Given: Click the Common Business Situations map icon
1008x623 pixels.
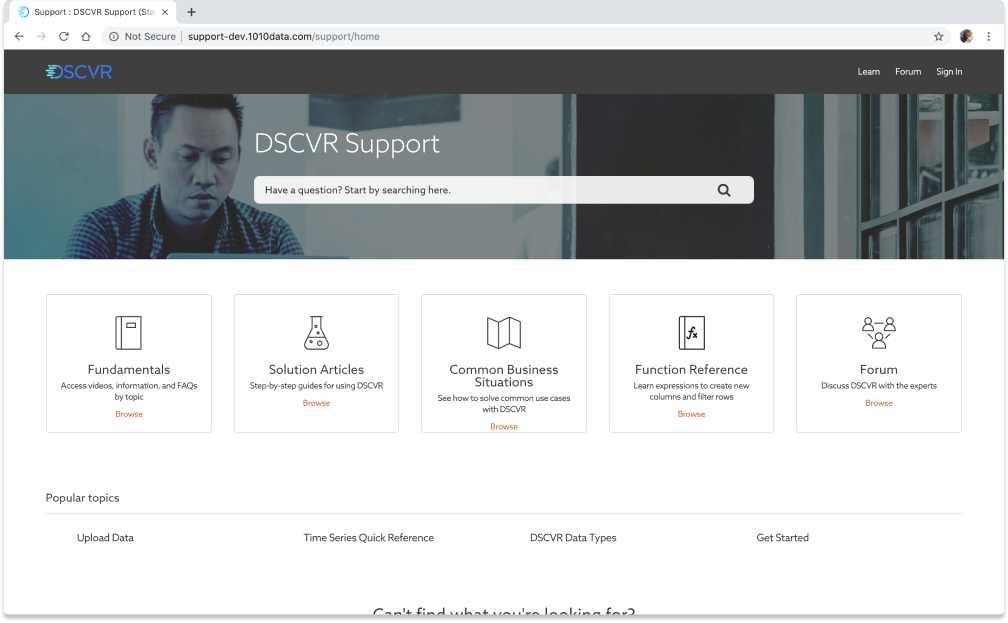Looking at the screenshot, I should click(504, 332).
